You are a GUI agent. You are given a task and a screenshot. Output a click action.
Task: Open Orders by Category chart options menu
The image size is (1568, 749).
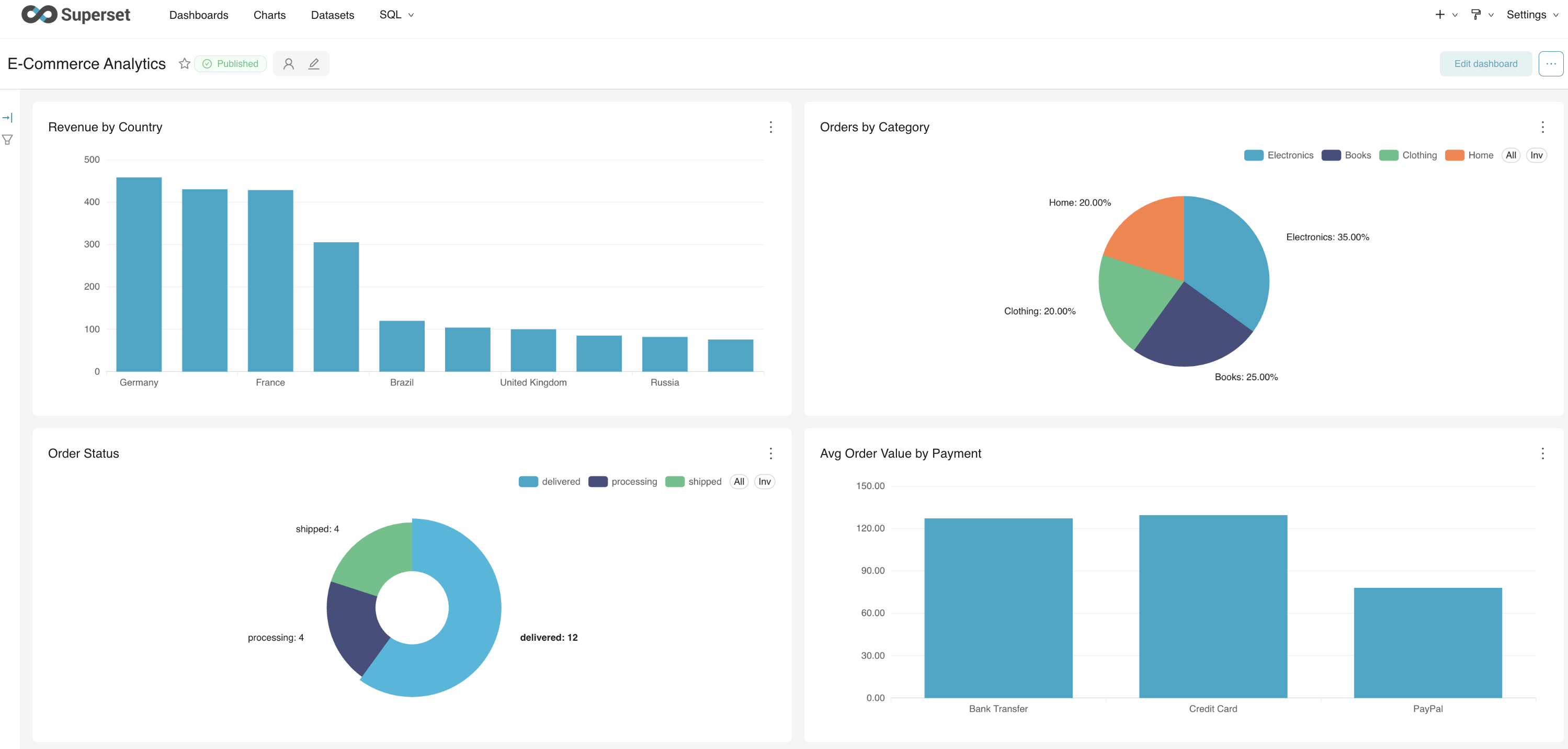coord(1542,127)
